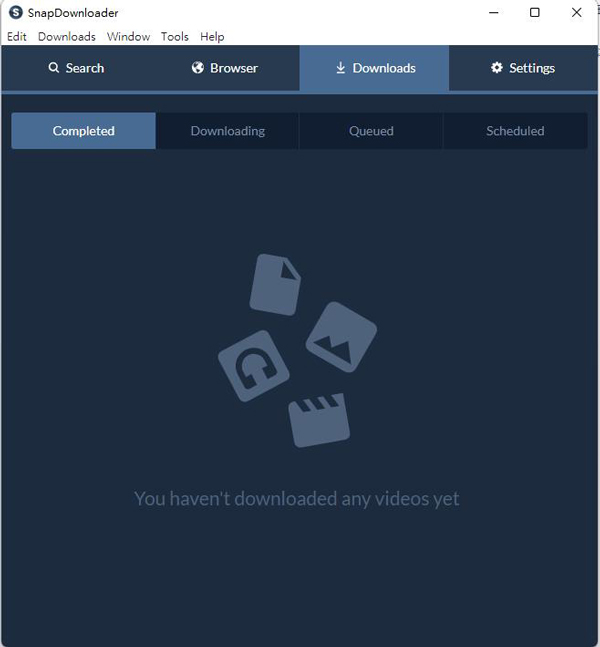
Task: Maximize the SnapDownloader window
Action: pos(535,12)
